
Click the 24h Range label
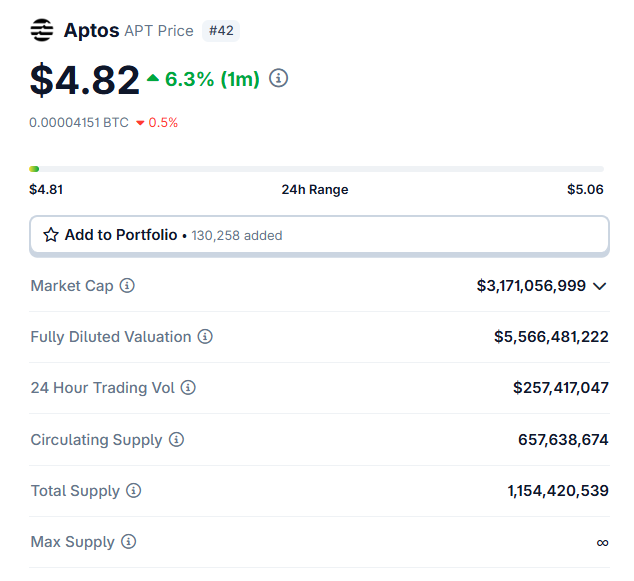coord(315,189)
